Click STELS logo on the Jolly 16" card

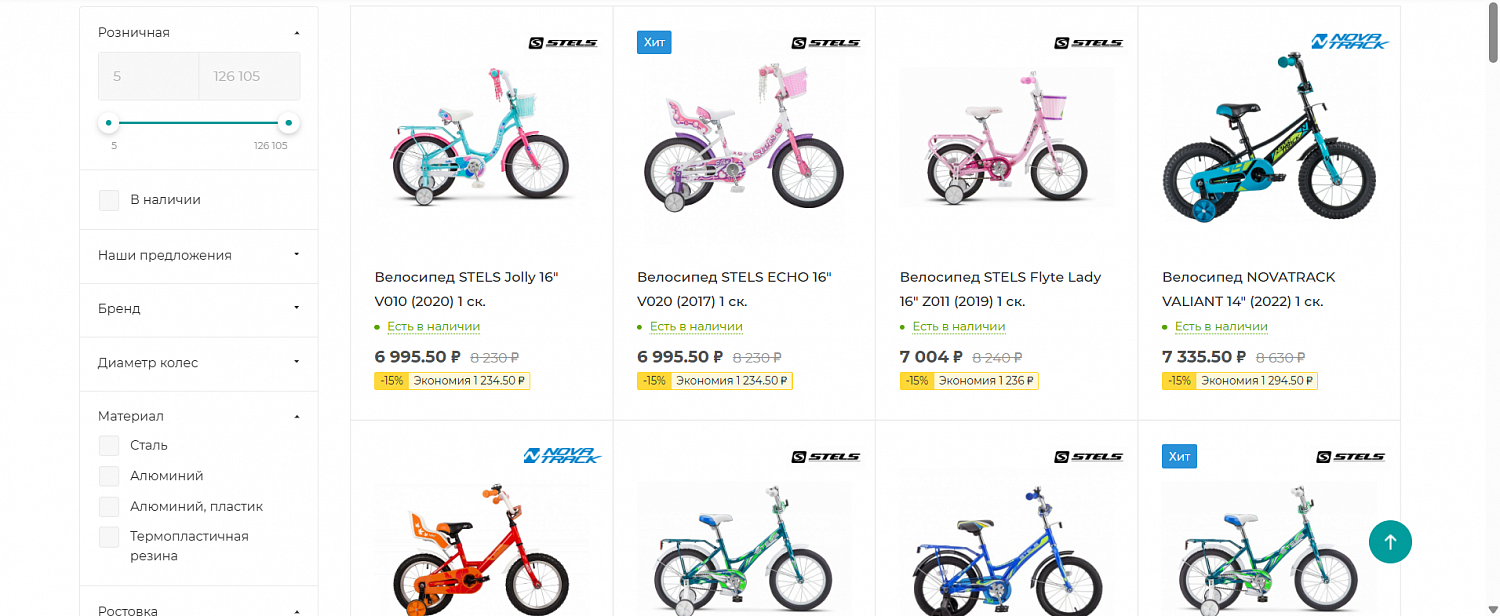(x=563, y=43)
